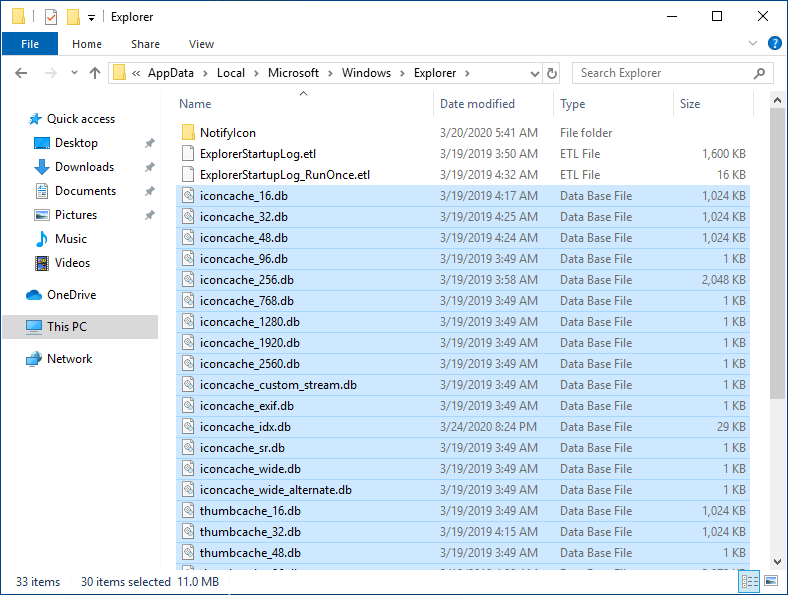Navigate to Windows in breadcrumb

pos(366,73)
